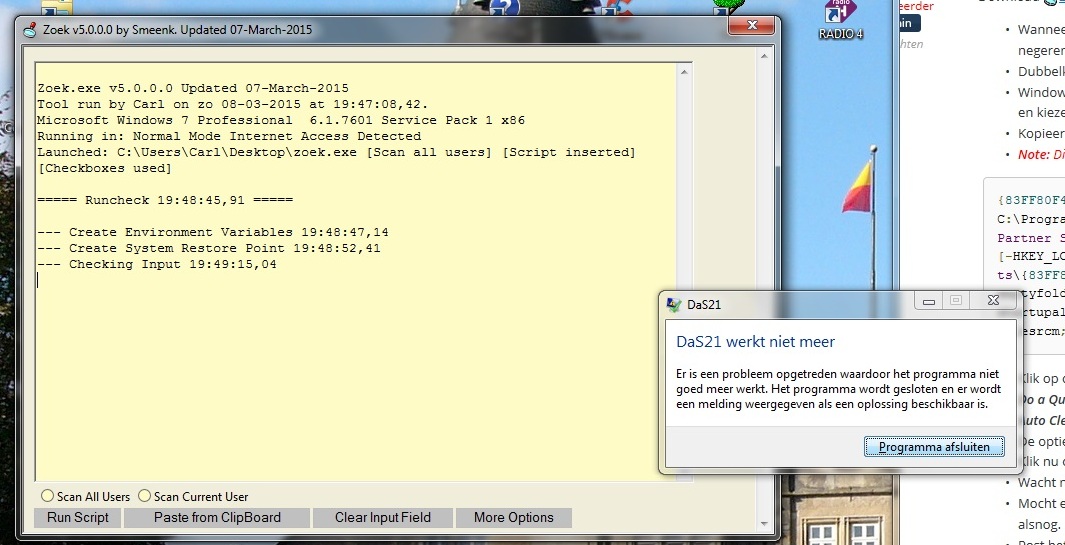Open the RADIO 4 desktop shortcut
Image resolution: width=1065 pixels, height=545 pixels.
point(841,20)
